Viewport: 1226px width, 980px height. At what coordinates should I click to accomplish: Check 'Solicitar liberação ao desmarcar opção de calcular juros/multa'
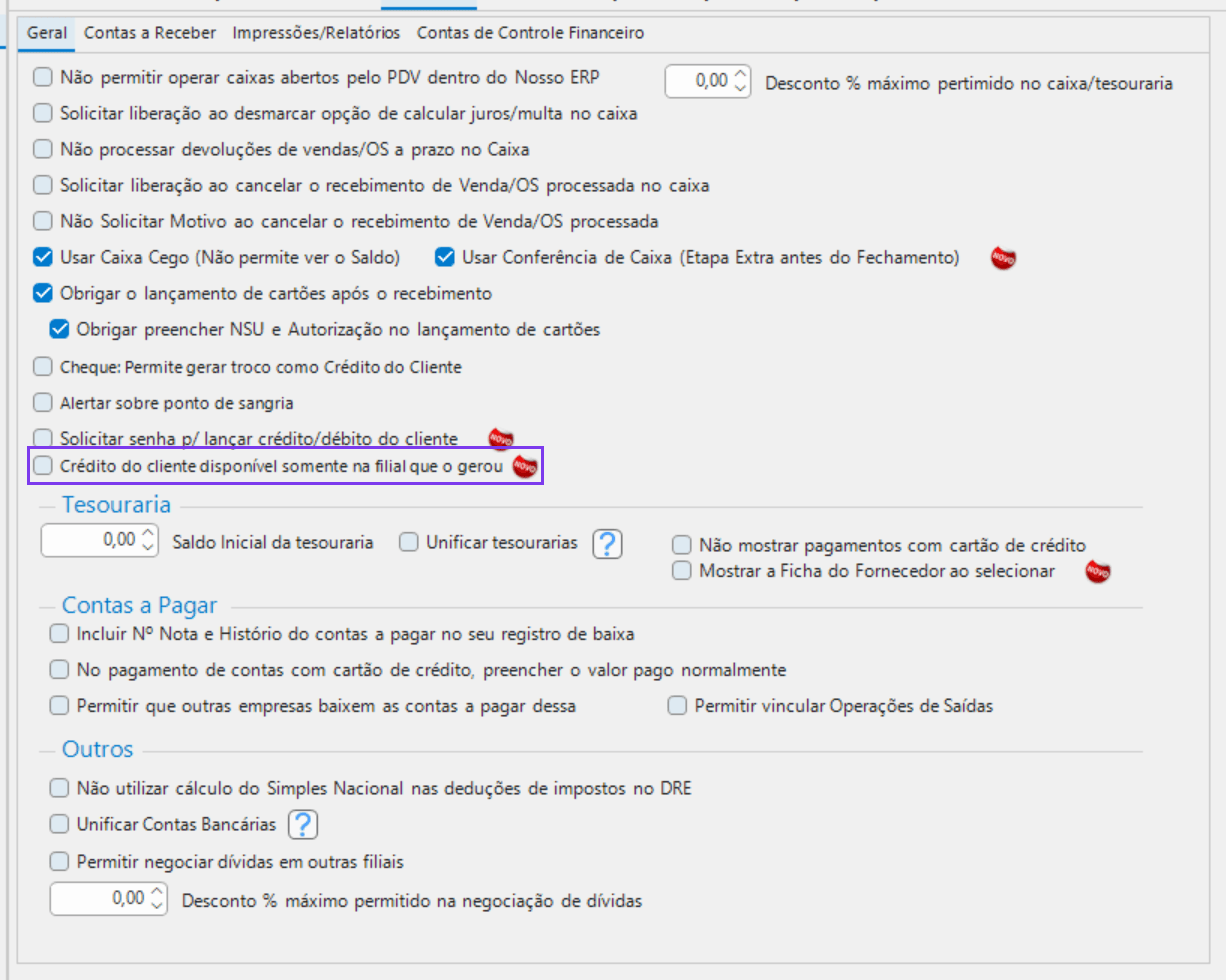coord(42,113)
